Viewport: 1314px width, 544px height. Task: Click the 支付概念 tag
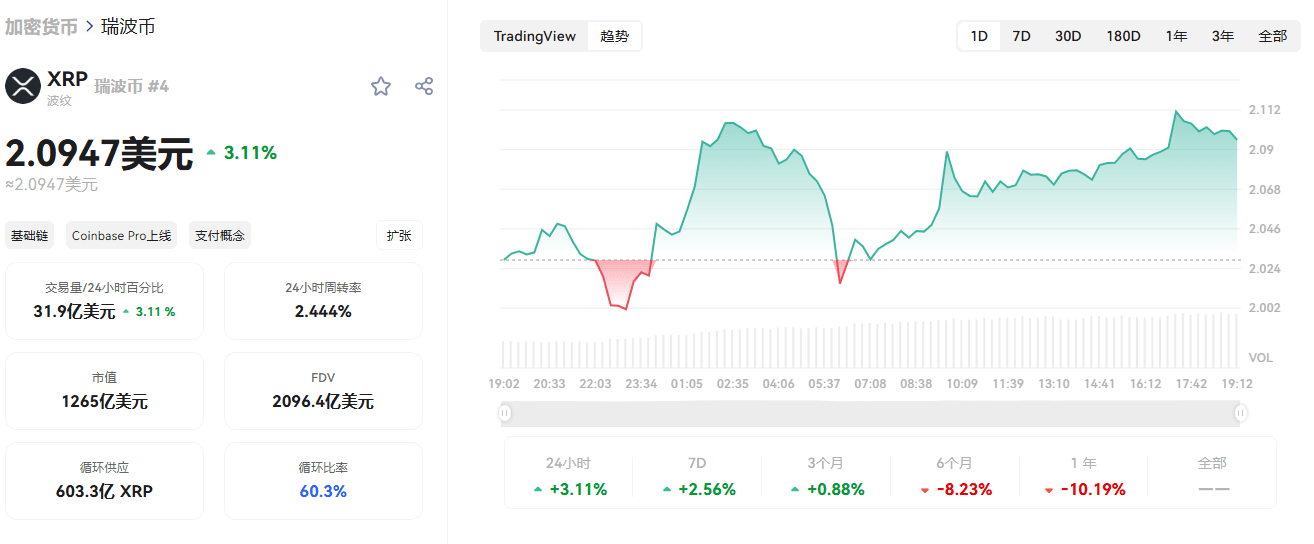(220, 236)
